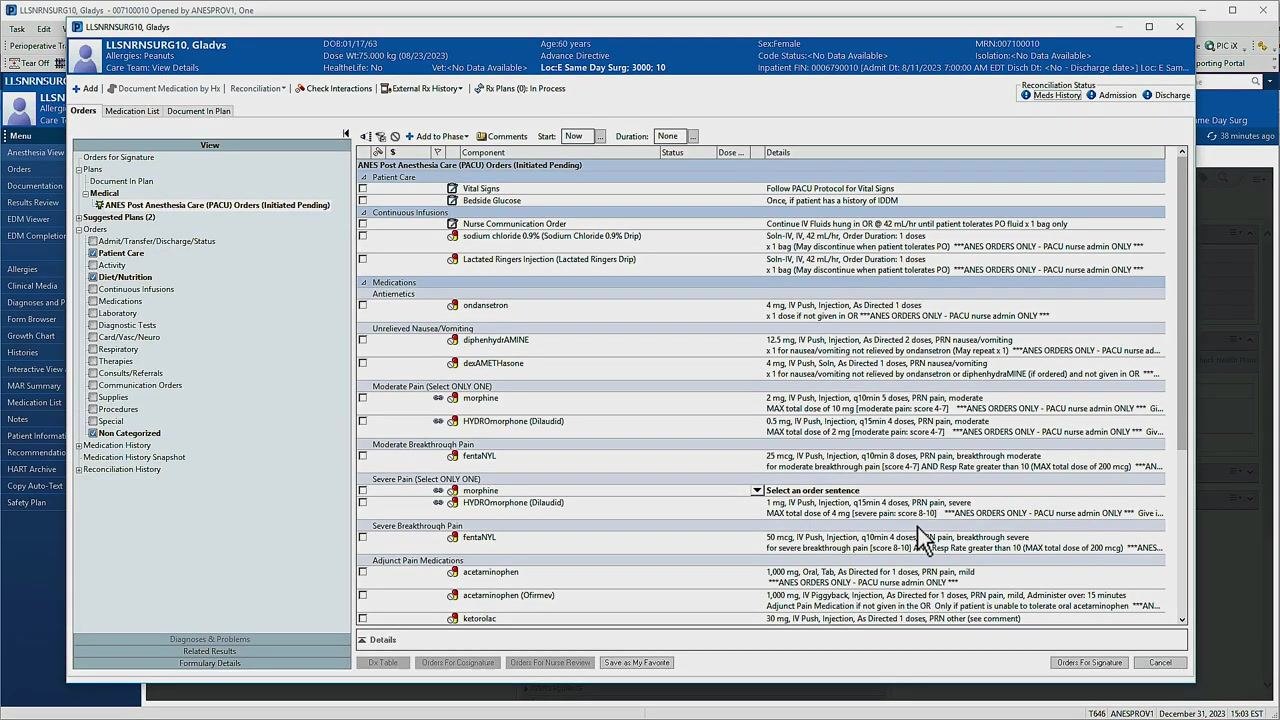Screen dimensions: 1280x720
Task: Open External Rx History dropdown
Action: 422,89
